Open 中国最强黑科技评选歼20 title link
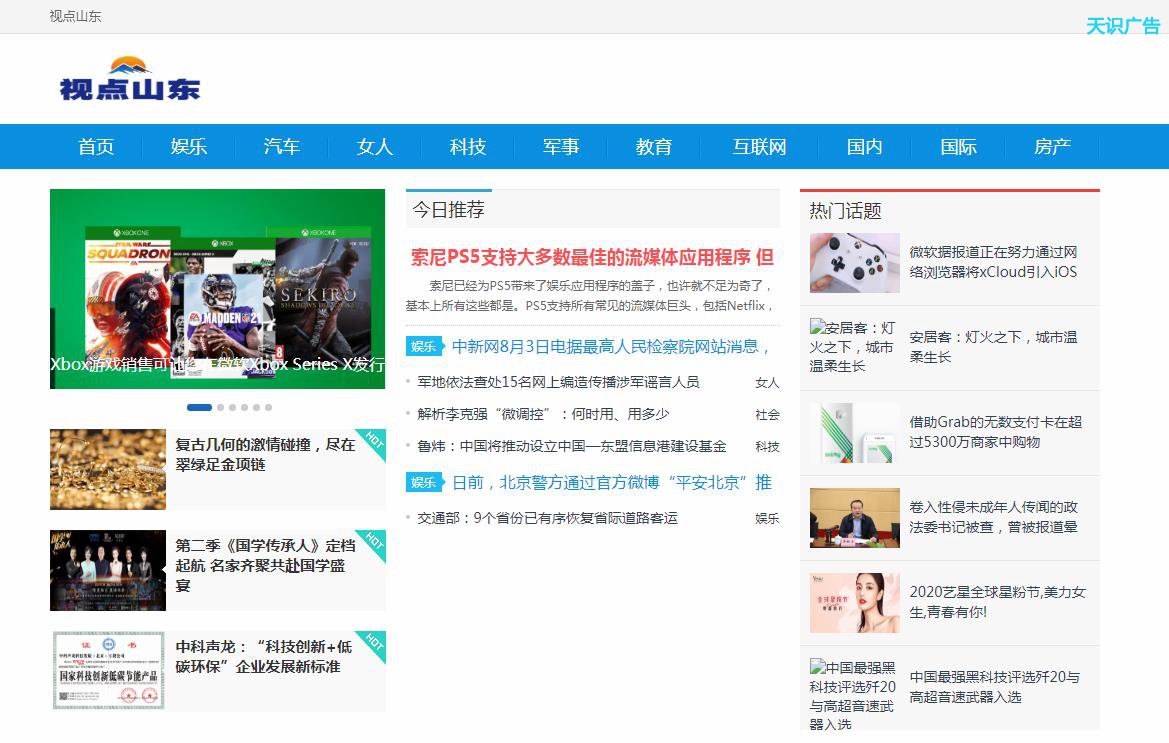The height and width of the screenshot is (743, 1169). 995,687
